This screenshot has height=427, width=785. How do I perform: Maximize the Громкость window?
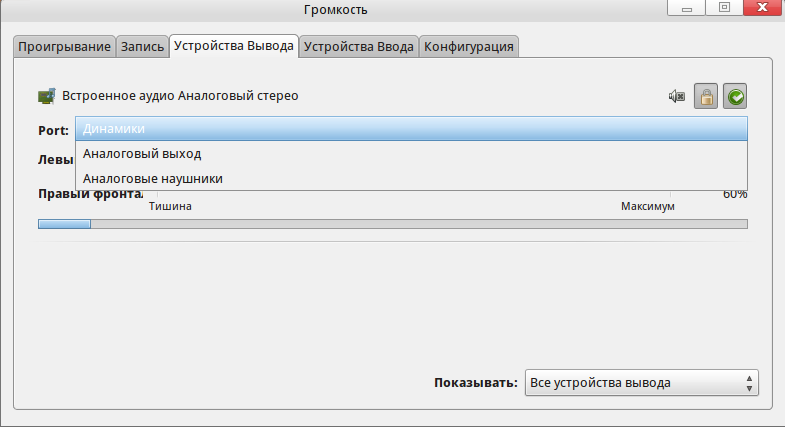tap(724, 10)
